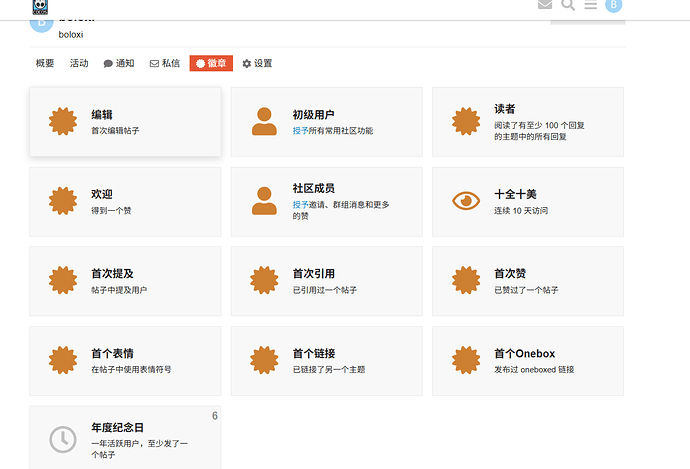Click the boloxi username text
690x469 pixels.
(71, 34)
